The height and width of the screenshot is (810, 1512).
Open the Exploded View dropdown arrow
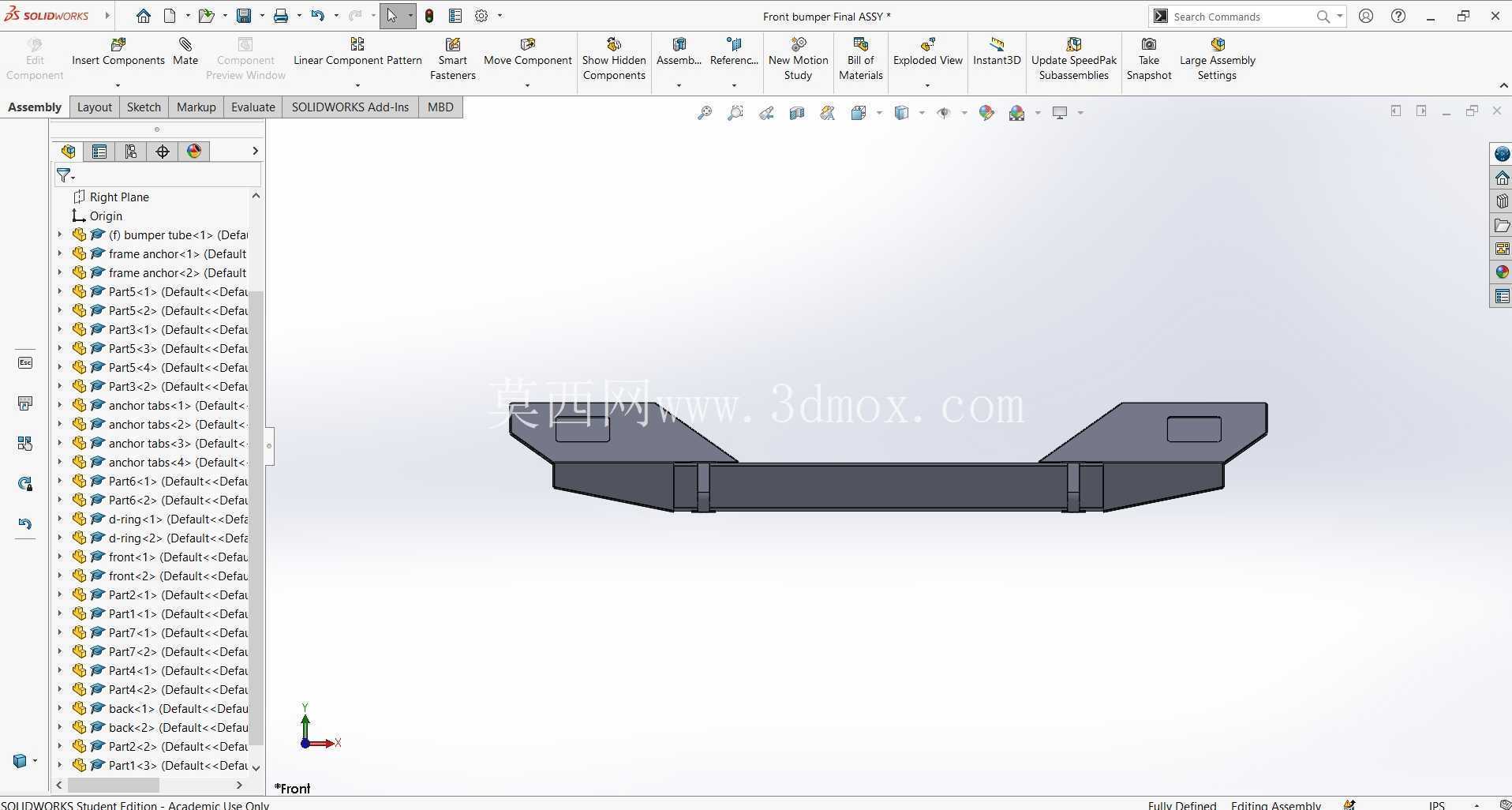tap(927, 85)
